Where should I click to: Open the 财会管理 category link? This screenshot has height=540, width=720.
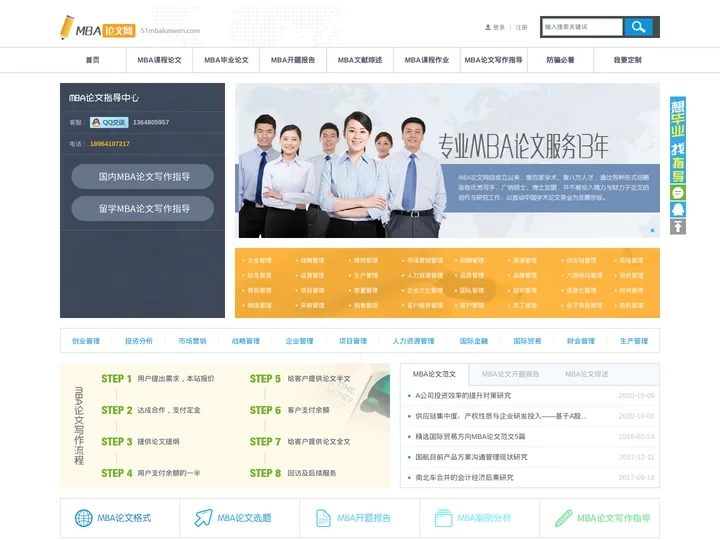[581, 341]
